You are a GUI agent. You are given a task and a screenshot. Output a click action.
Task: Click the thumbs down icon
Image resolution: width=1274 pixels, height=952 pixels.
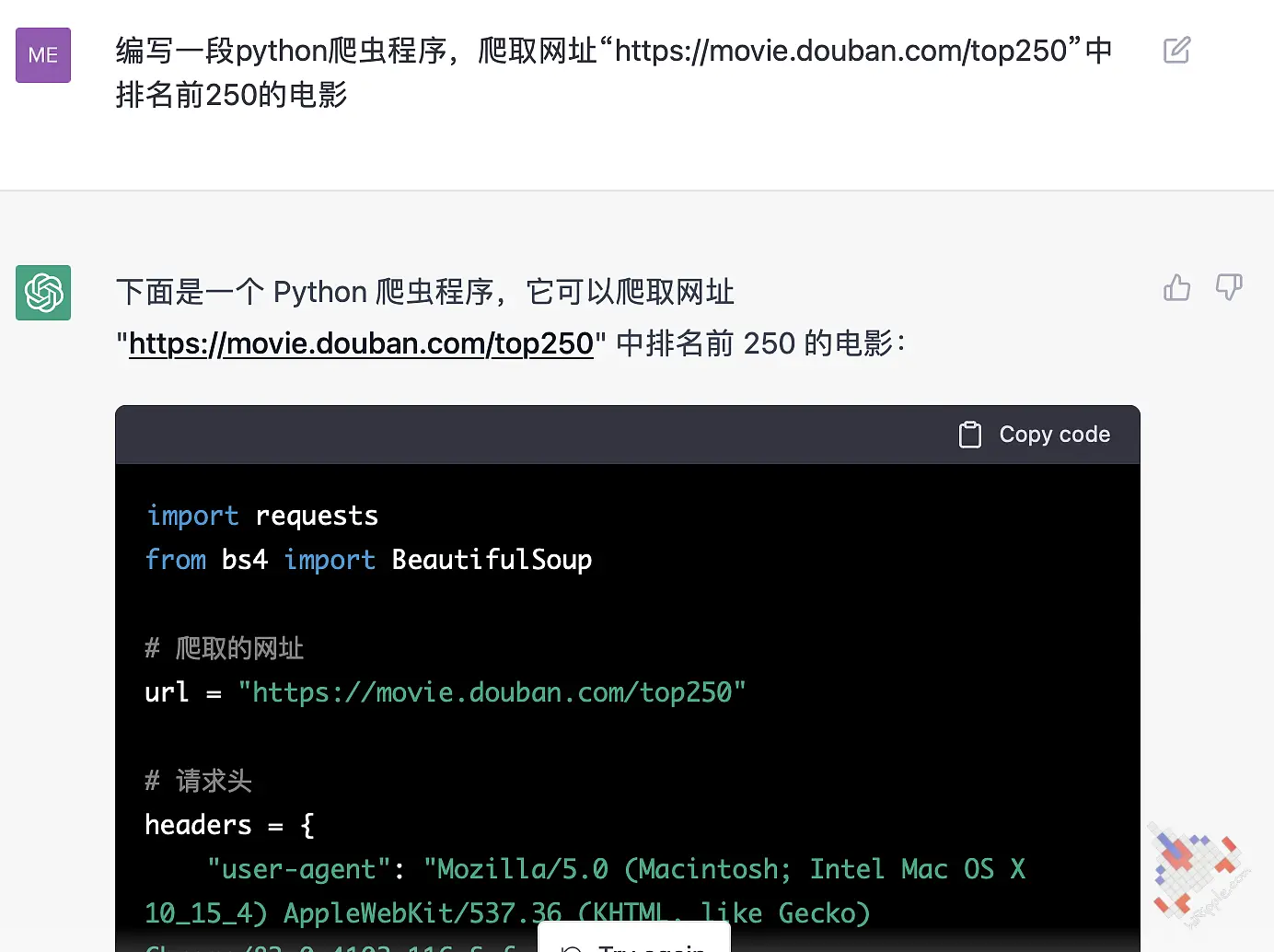coord(1229,287)
